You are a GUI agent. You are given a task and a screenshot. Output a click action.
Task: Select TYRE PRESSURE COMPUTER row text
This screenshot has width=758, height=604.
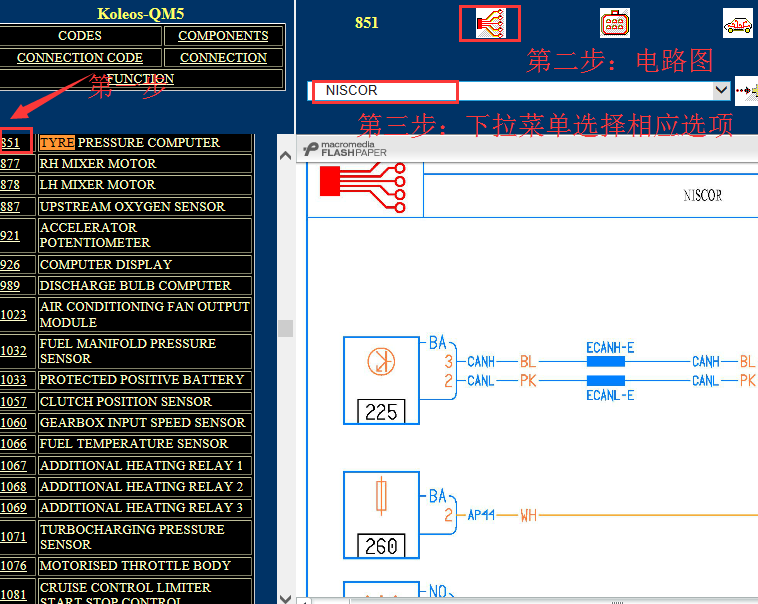(130, 143)
